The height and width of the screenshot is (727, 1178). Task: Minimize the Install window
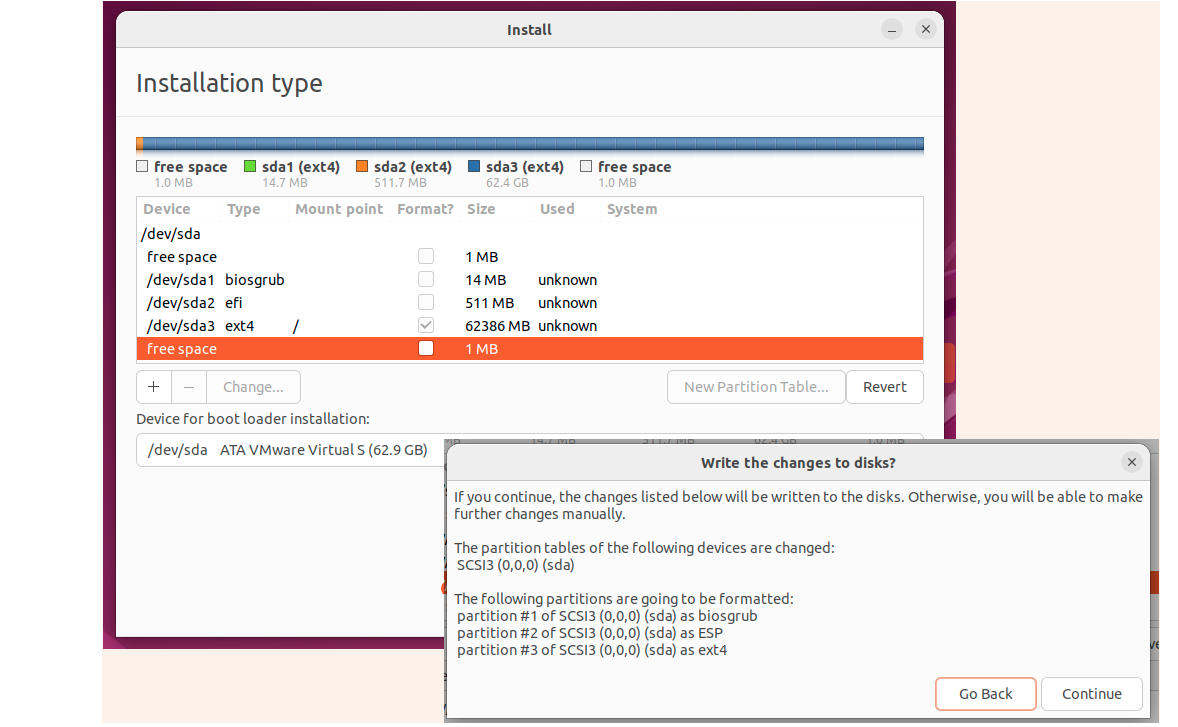[x=892, y=29]
